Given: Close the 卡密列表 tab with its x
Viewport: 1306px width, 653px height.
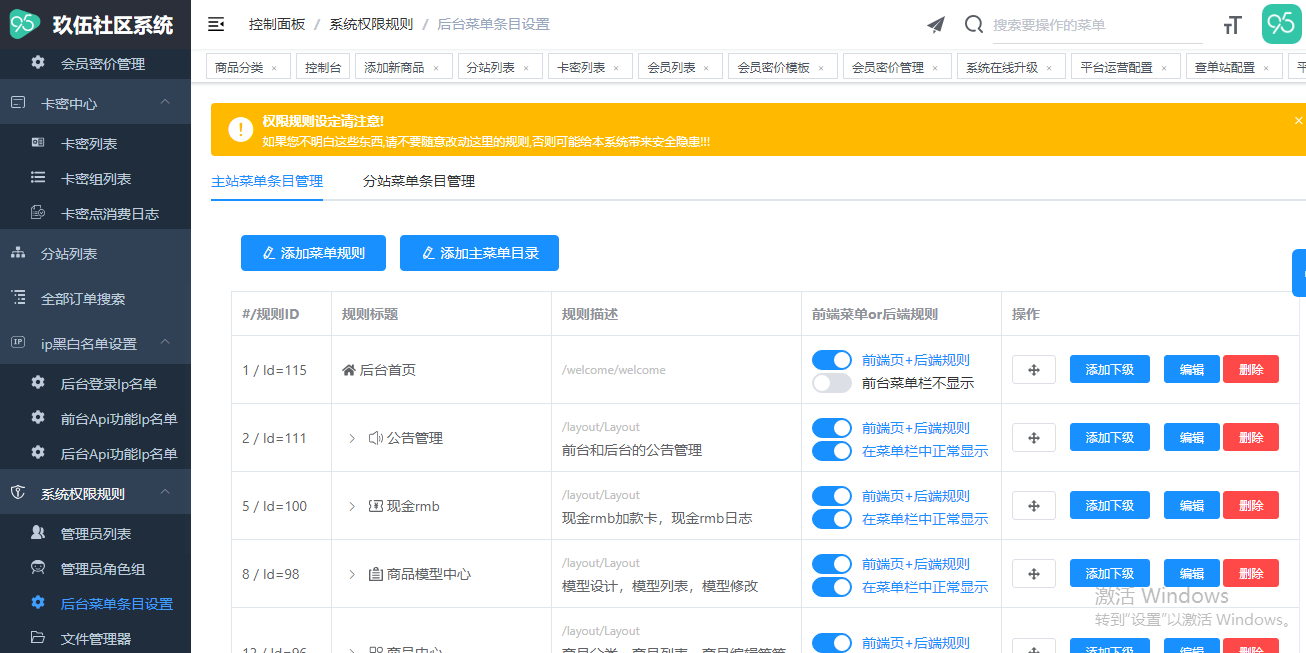Looking at the screenshot, I should [x=616, y=68].
